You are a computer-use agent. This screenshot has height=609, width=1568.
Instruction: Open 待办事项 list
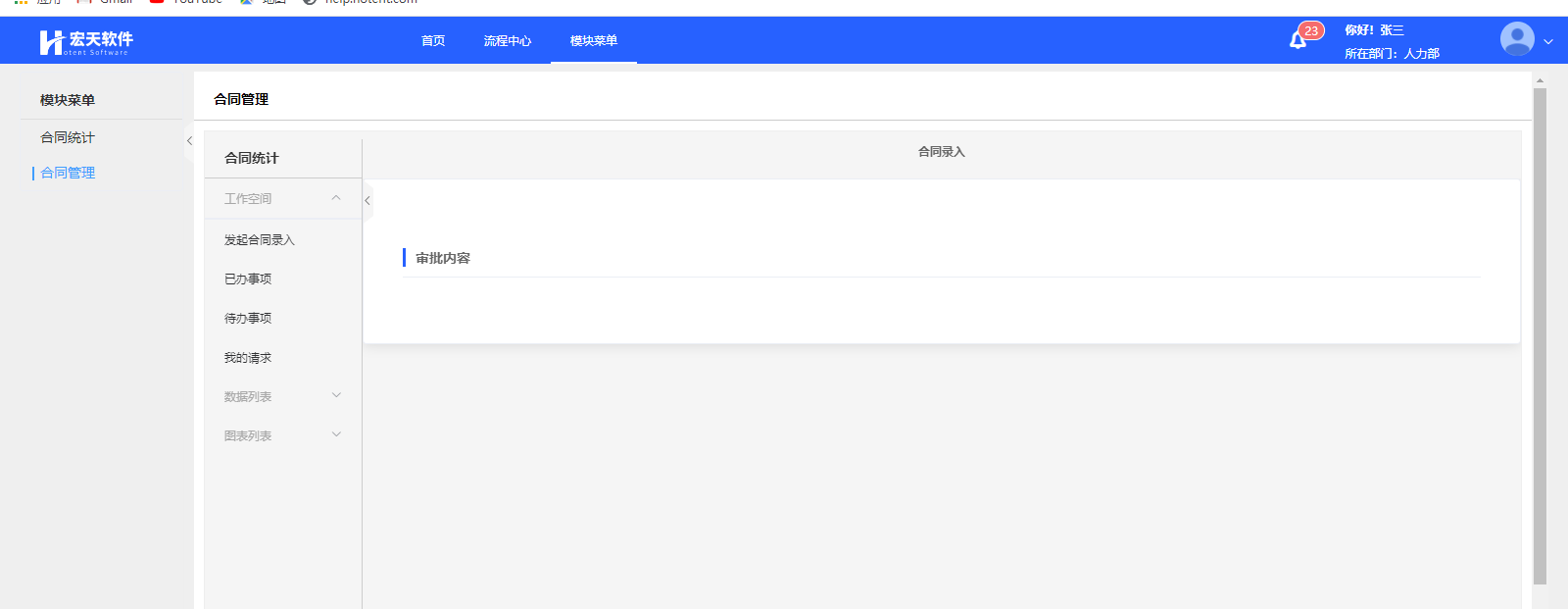click(247, 318)
